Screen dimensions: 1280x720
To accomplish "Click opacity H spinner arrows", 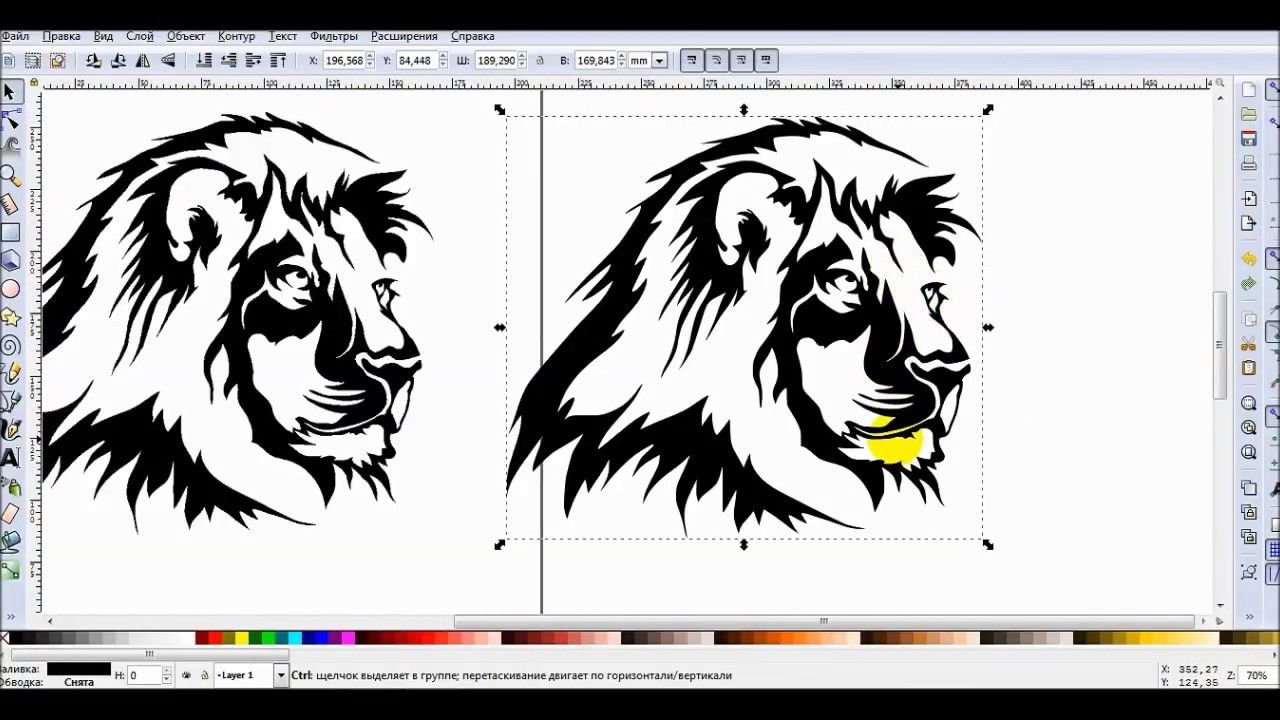I will pos(166,675).
